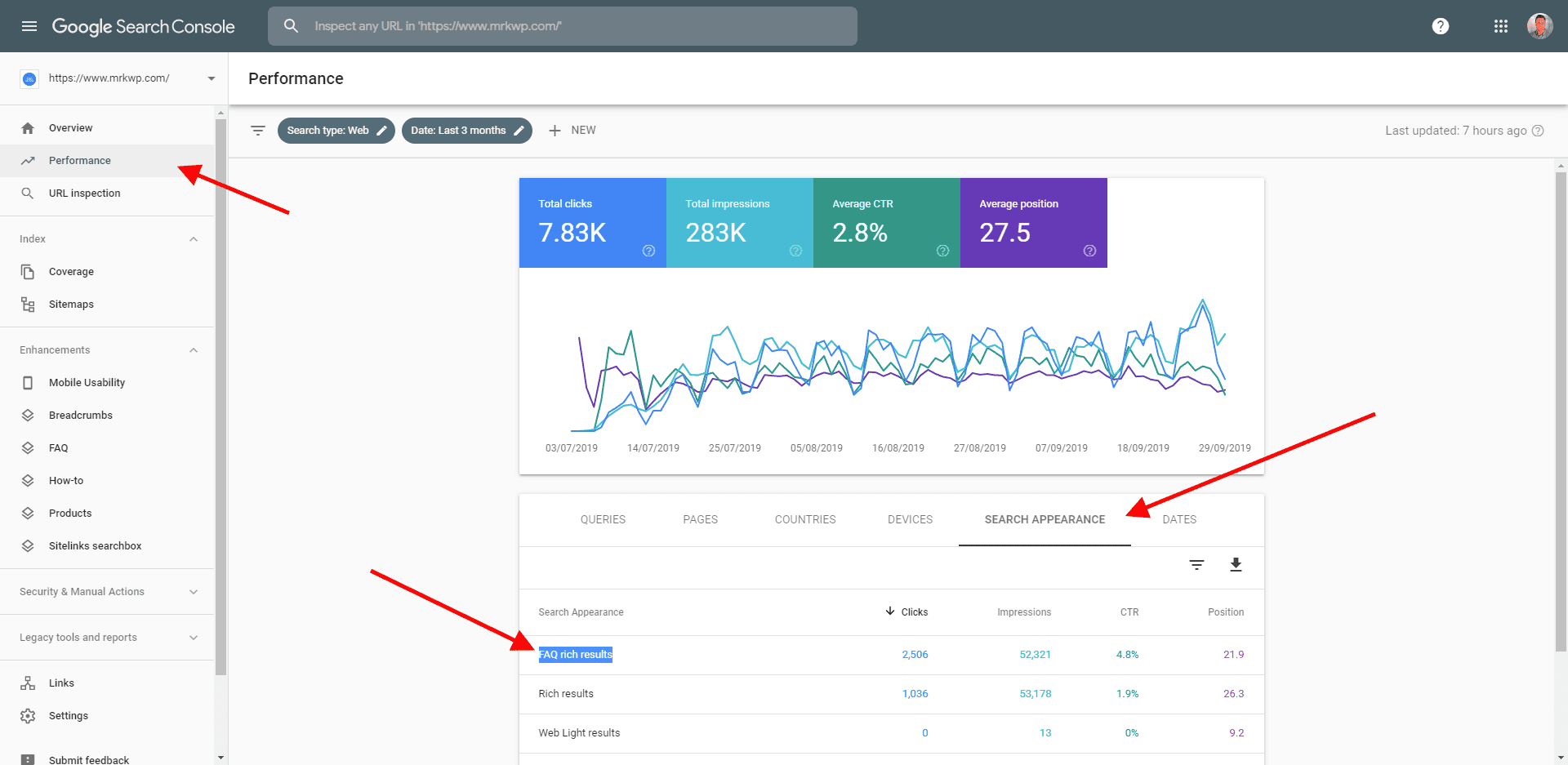Click the Settings gear icon
Image resolution: width=1568 pixels, height=765 pixels.
point(28,716)
